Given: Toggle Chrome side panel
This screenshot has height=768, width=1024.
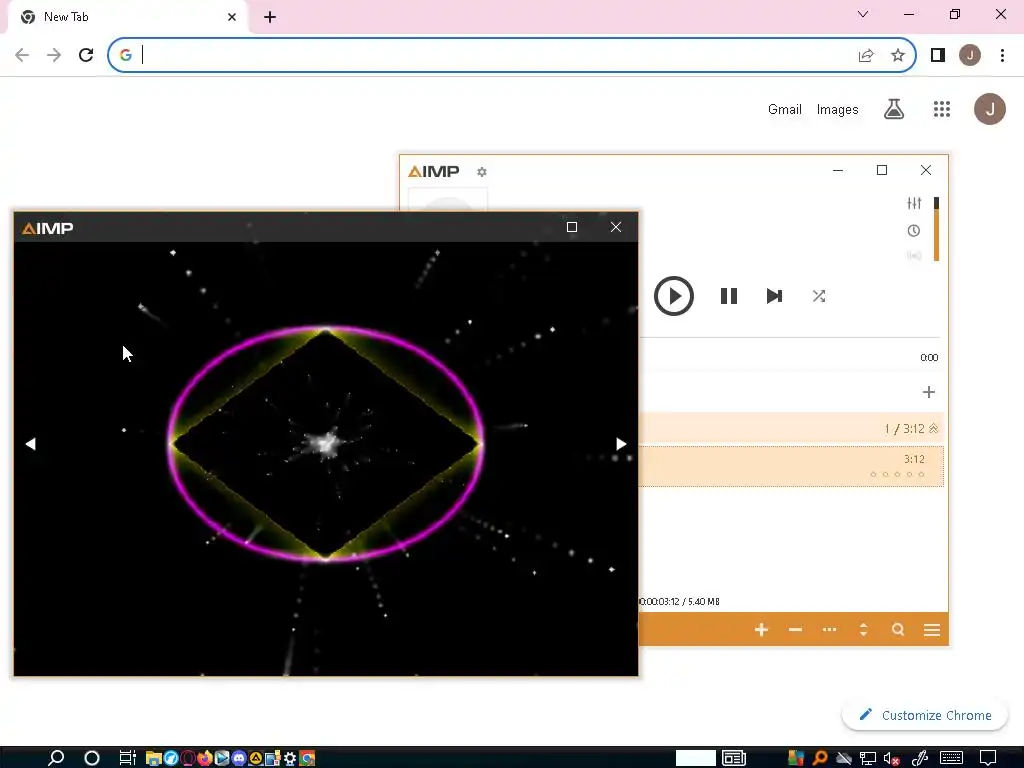Looking at the screenshot, I should (x=938, y=55).
